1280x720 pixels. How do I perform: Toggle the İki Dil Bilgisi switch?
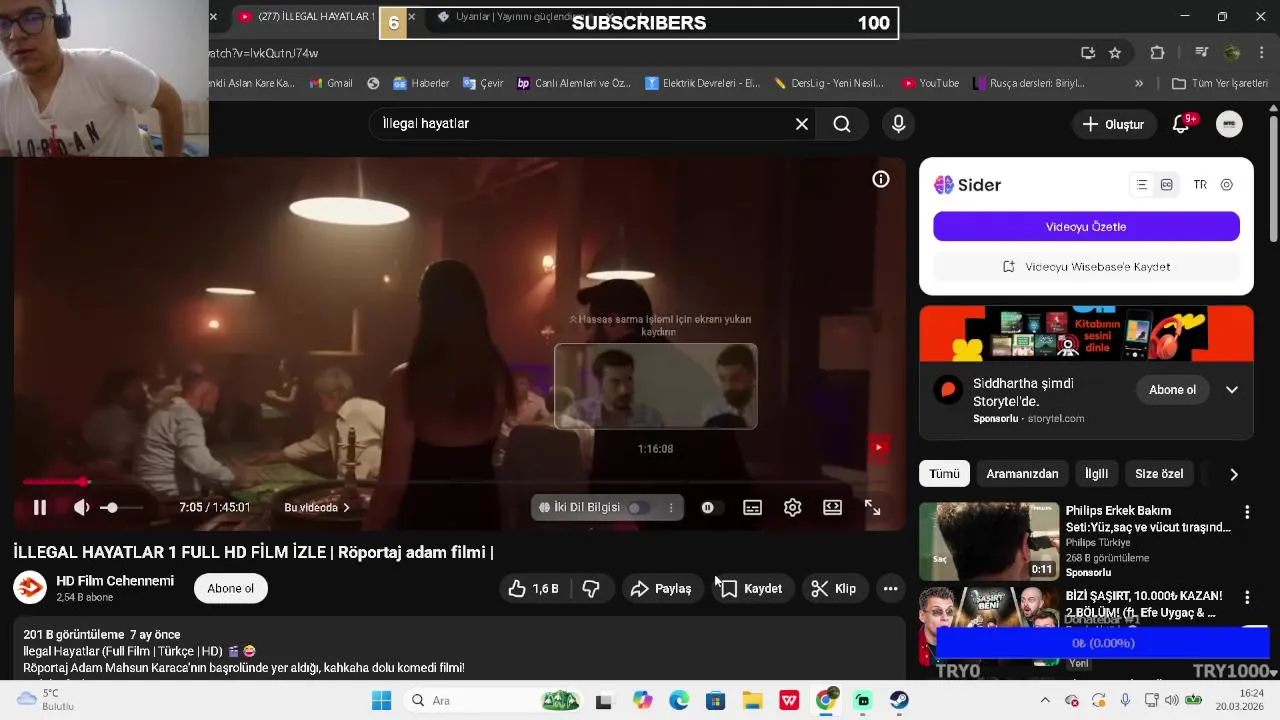[637, 508]
